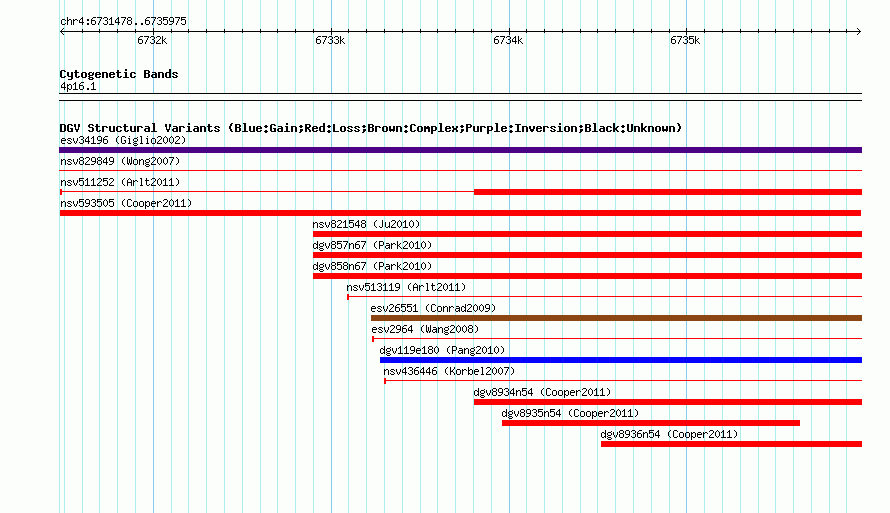Open dgv858n67 (Park2010) label
This screenshot has height=513, width=890.
click(x=372, y=266)
